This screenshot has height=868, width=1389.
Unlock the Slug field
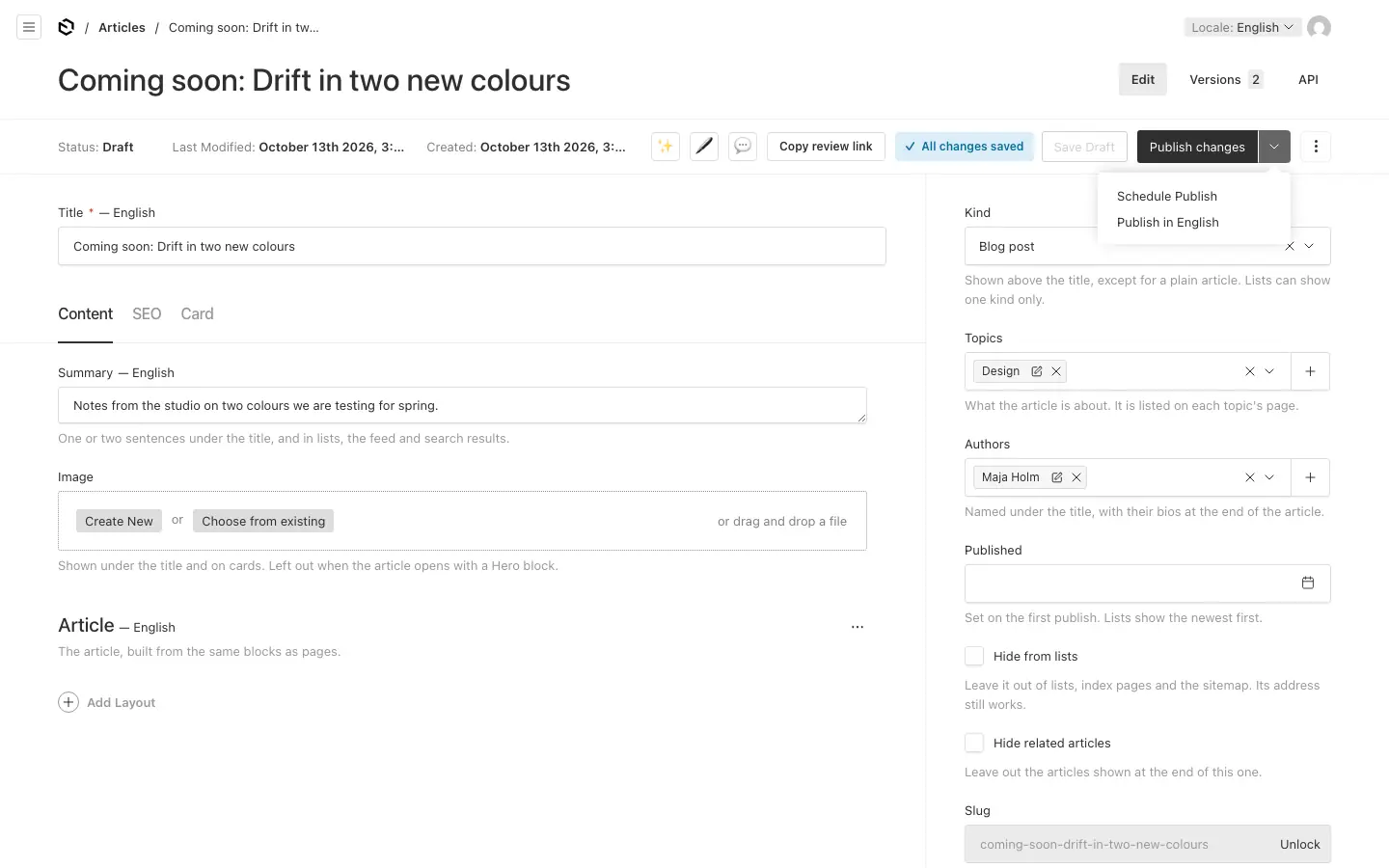coord(1299,844)
